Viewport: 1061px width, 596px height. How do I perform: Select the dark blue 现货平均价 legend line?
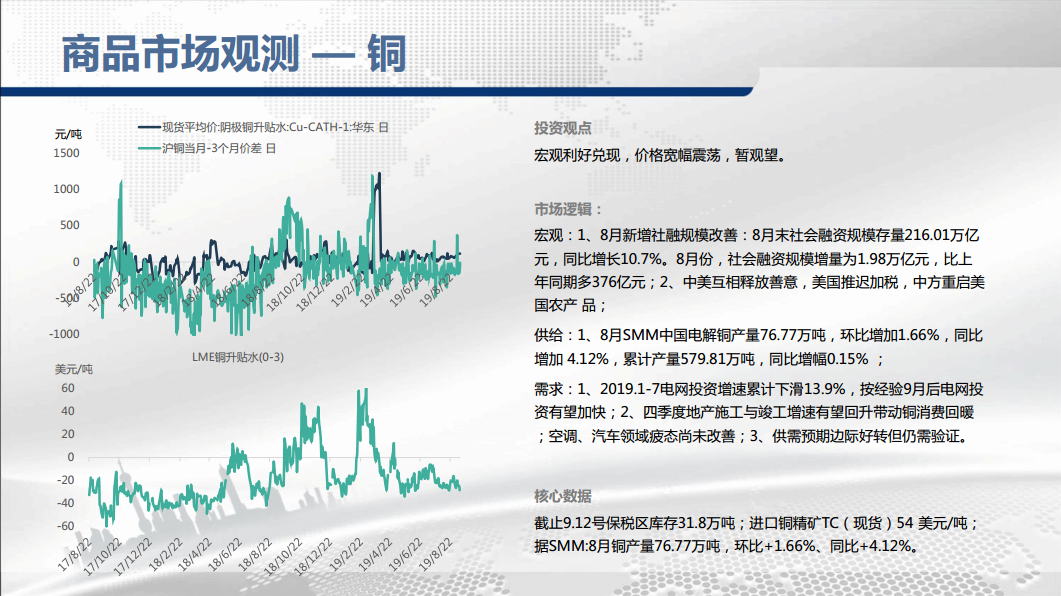[x=147, y=127]
